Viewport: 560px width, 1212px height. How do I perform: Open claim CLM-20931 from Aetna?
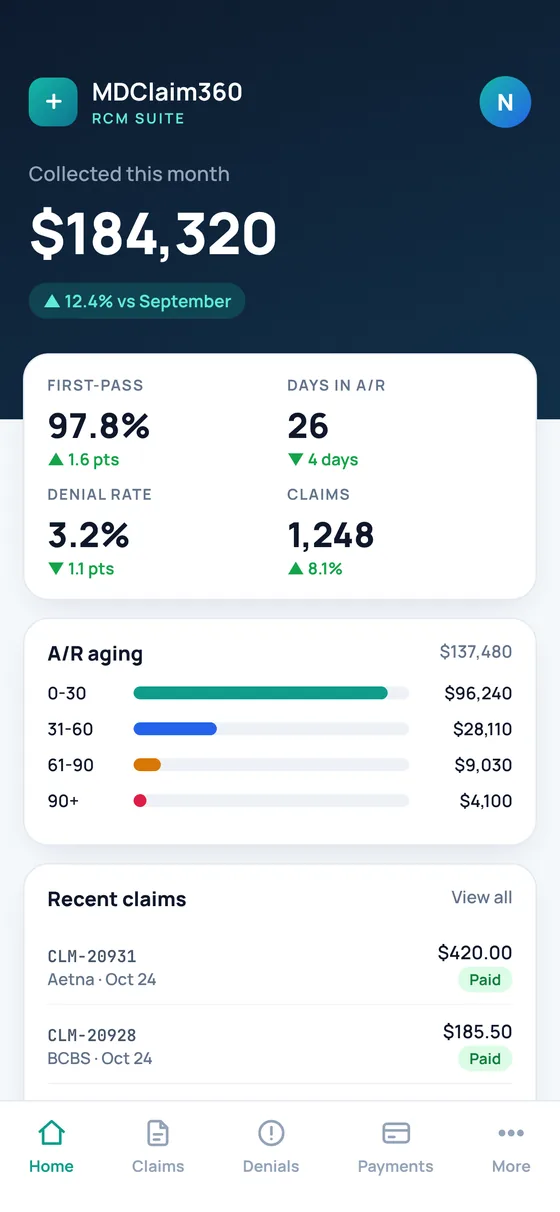[x=280, y=966]
